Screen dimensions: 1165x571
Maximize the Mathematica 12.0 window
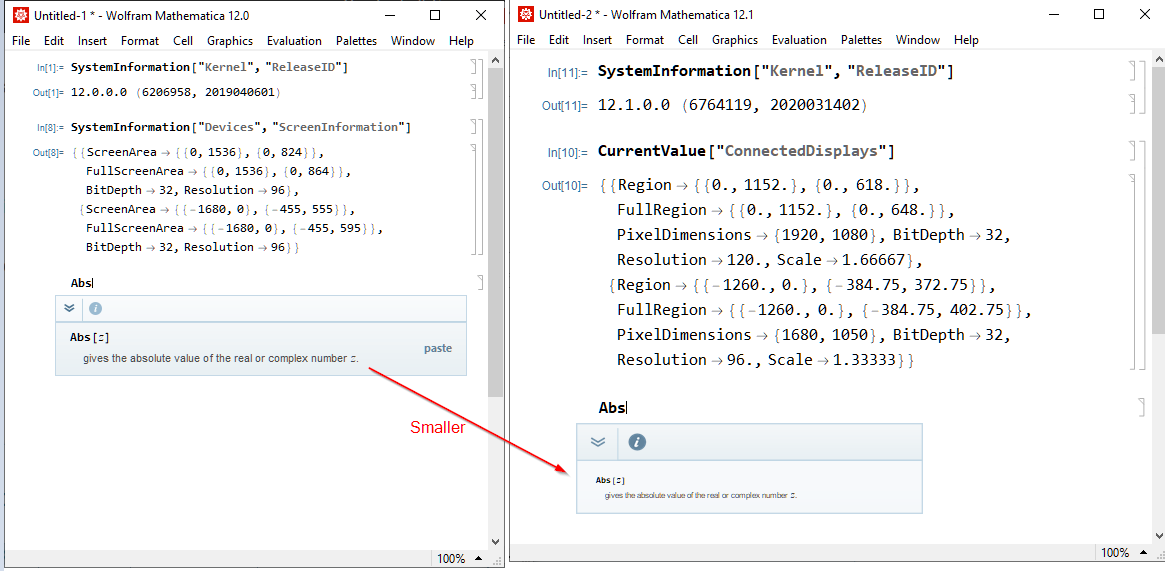point(435,15)
